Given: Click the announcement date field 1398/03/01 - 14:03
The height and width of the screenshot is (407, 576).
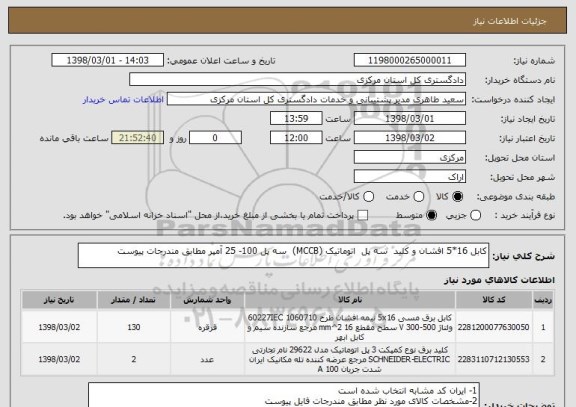Looking at the screenshot, I should 108,60.
